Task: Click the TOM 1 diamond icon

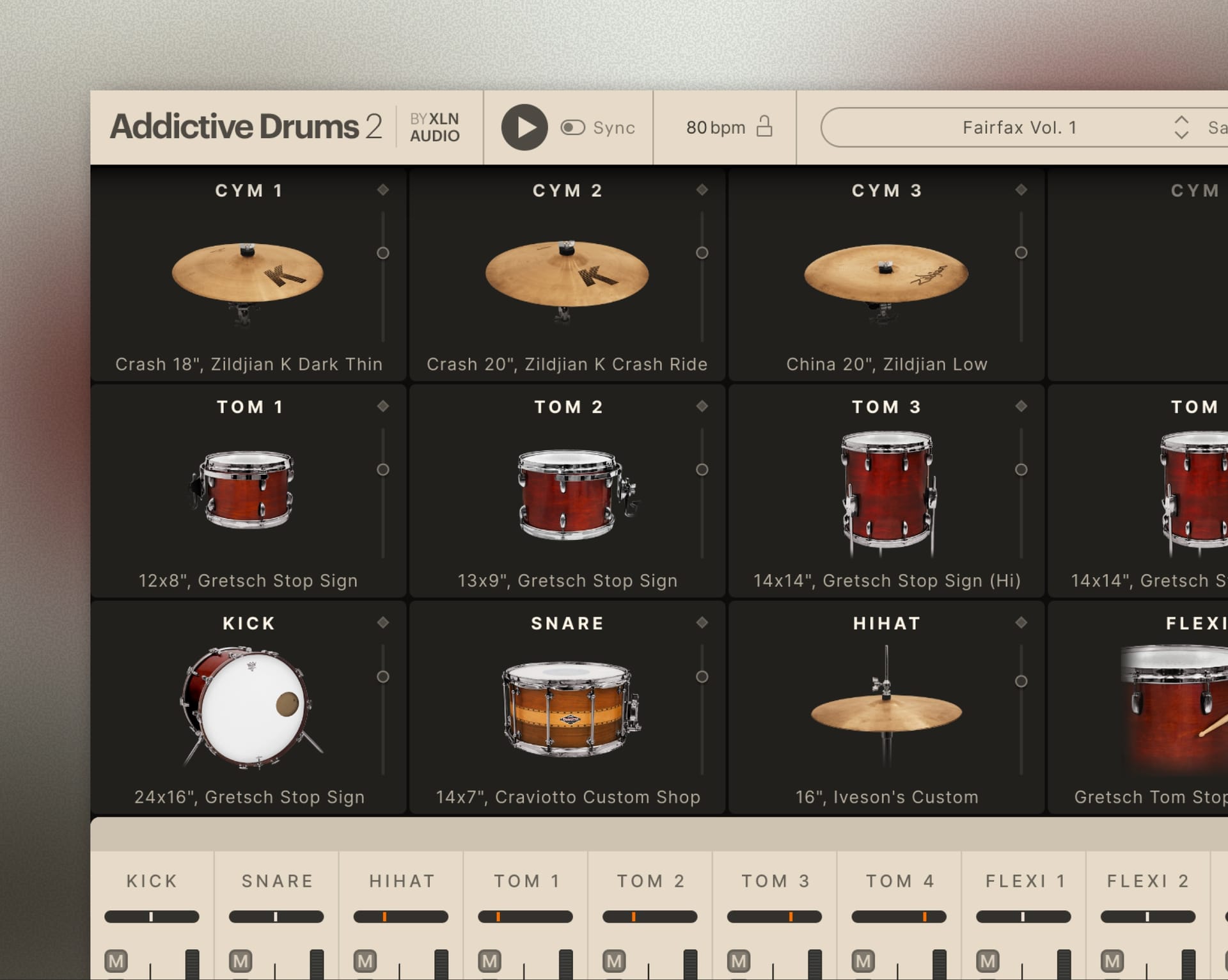Action: [x=383, y=406]
